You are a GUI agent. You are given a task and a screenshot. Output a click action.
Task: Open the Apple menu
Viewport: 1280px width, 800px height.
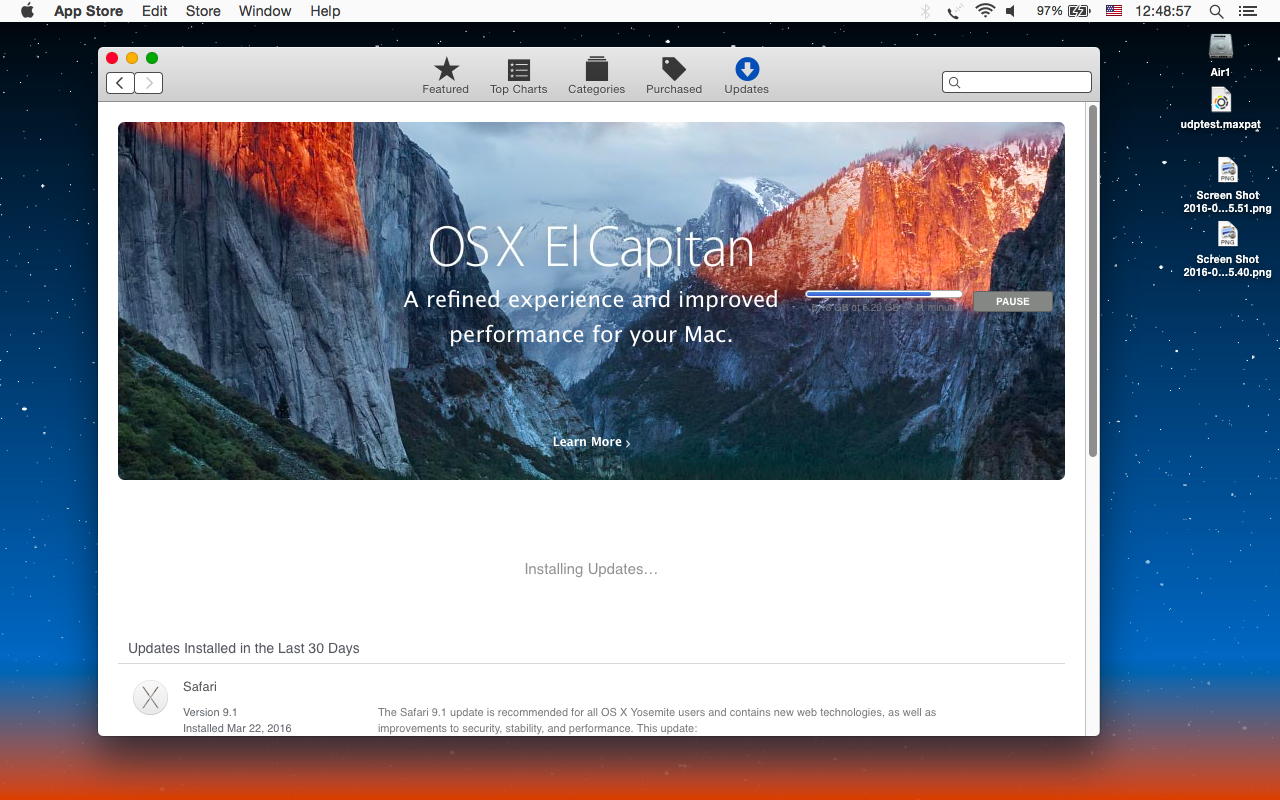tap(27, 11)
